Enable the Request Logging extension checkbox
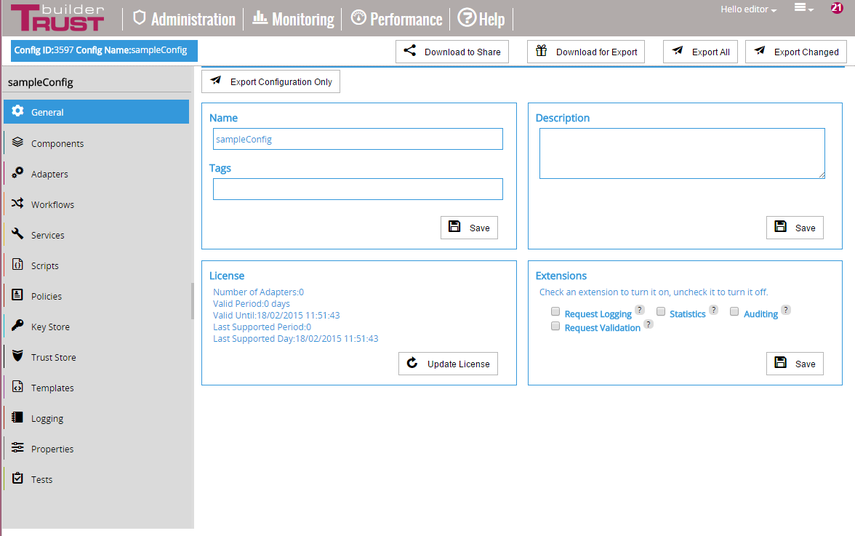 coord(555,311)
